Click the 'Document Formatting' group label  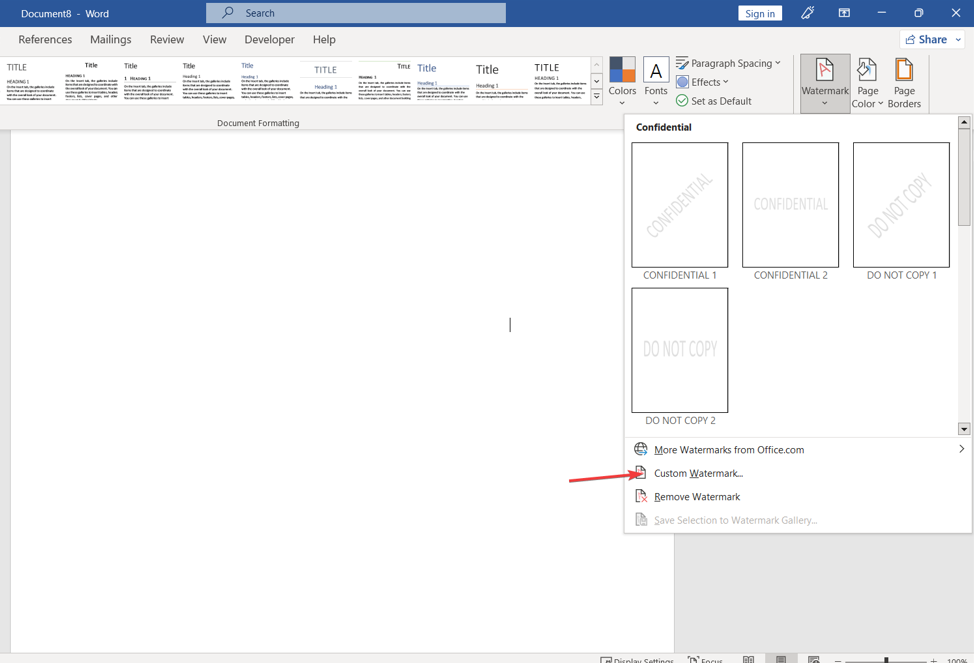pos(258,123)
